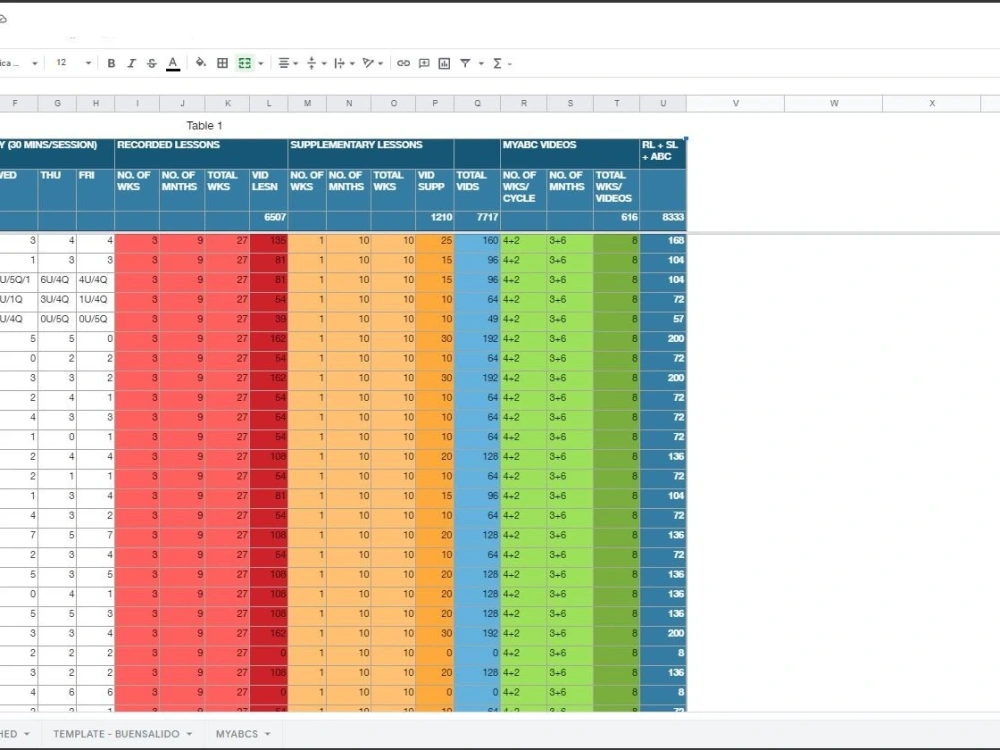Click the cell showing 3U/4Q
1000x750 pixels.
(x=57, y=300)
